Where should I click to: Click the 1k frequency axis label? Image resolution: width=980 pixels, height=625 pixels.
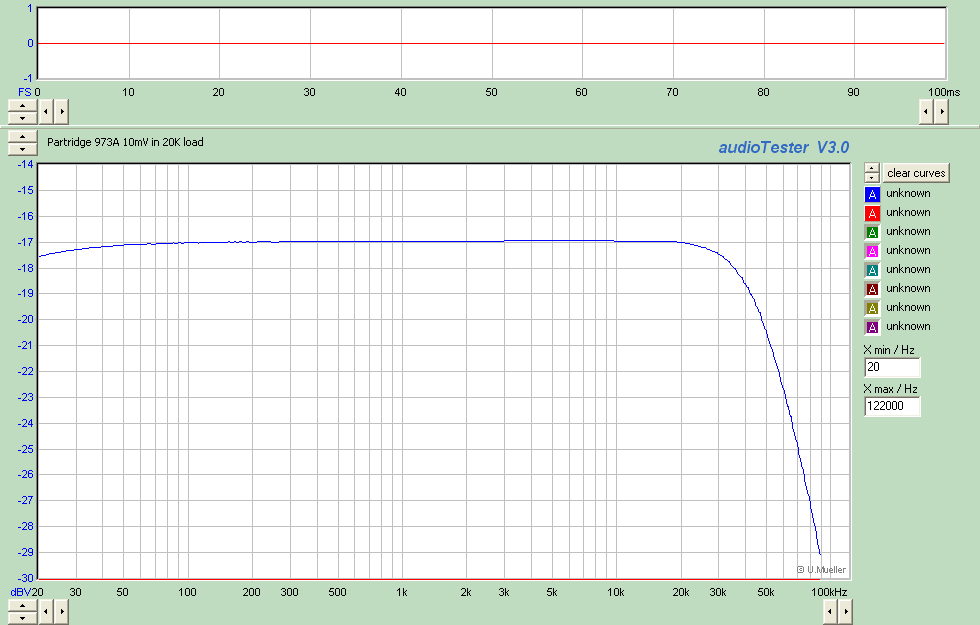coord(401,592)
